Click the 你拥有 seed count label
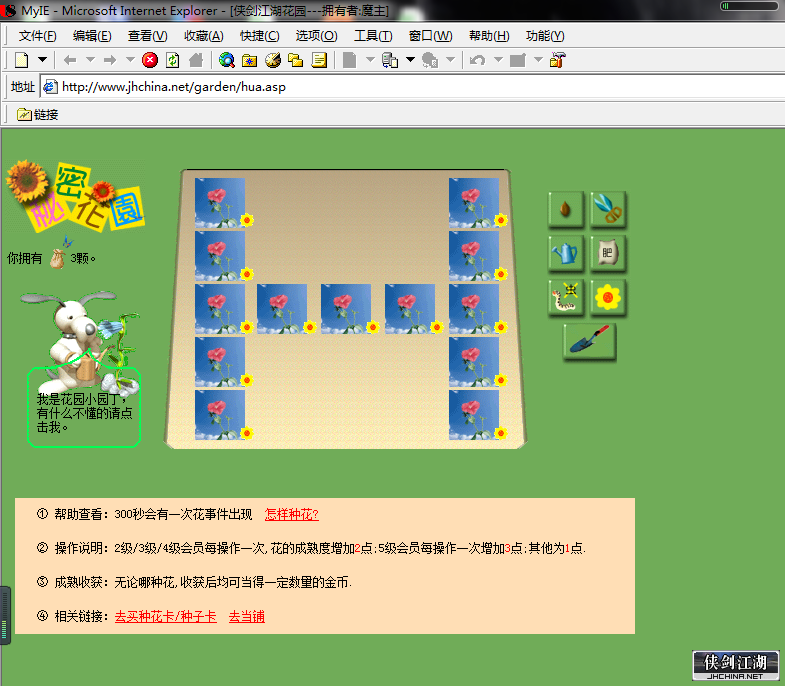Image resolution: width=785 pixels, height=686 pixels. tap(25, 258)
